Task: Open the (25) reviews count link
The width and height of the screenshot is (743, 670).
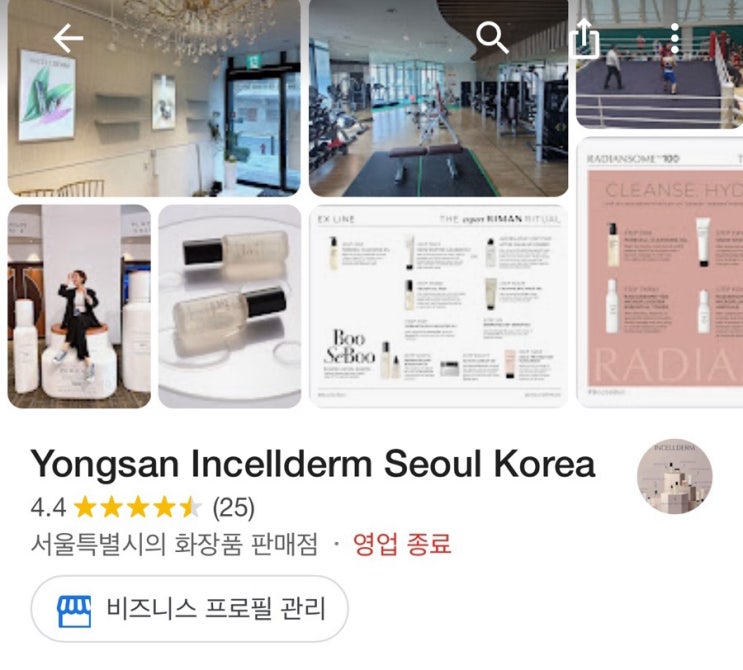Action: [233, 508]
